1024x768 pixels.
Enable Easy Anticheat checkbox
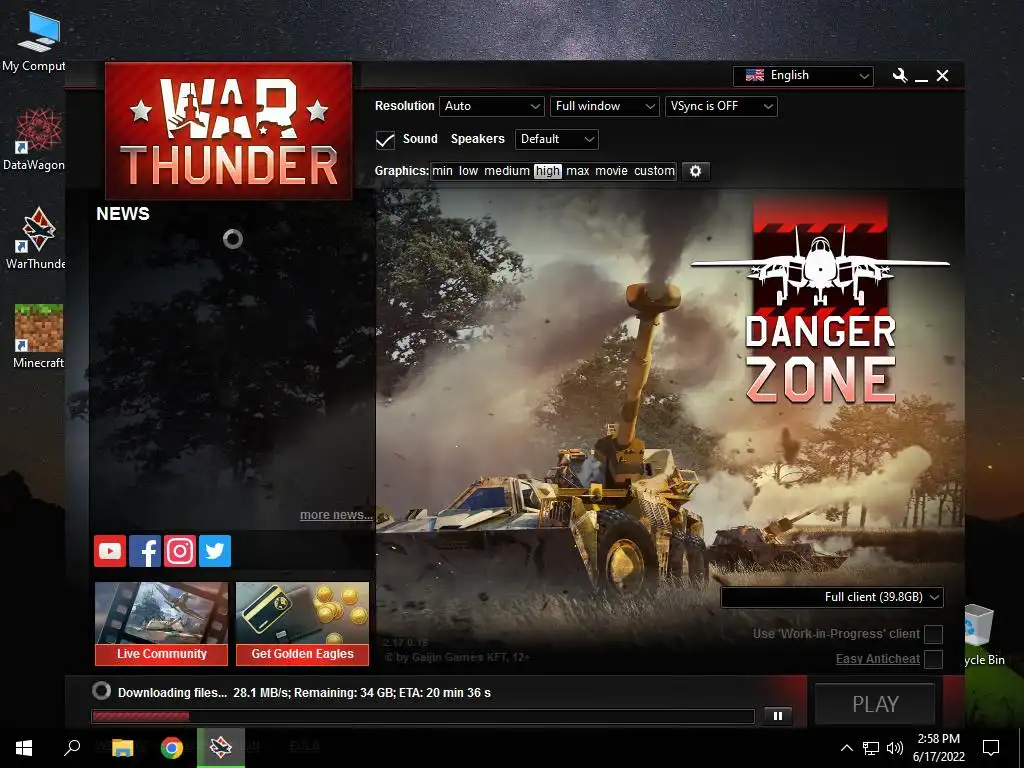pos(934,659)
